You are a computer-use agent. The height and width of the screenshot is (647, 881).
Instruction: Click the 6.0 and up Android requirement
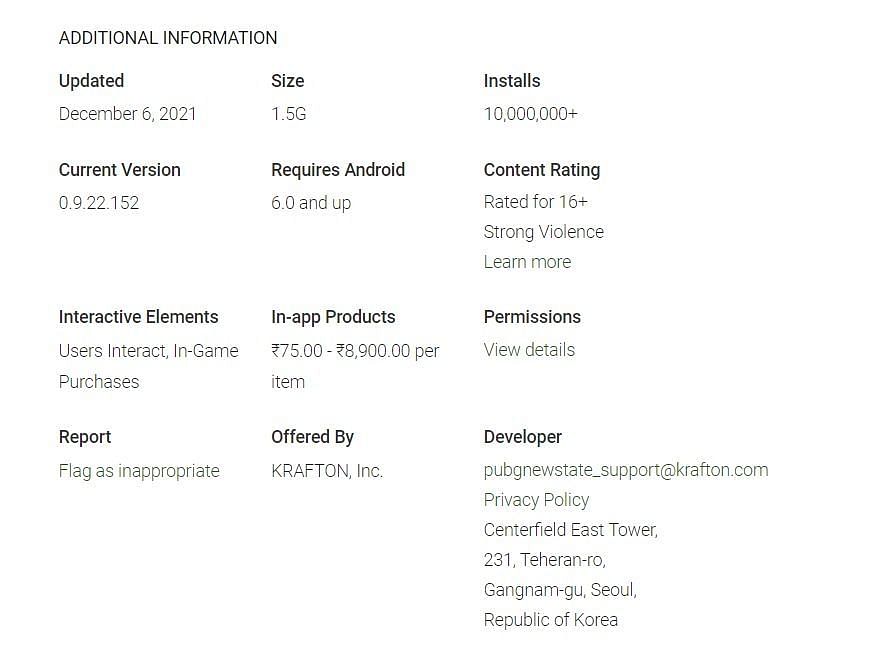tap(311, 203)
